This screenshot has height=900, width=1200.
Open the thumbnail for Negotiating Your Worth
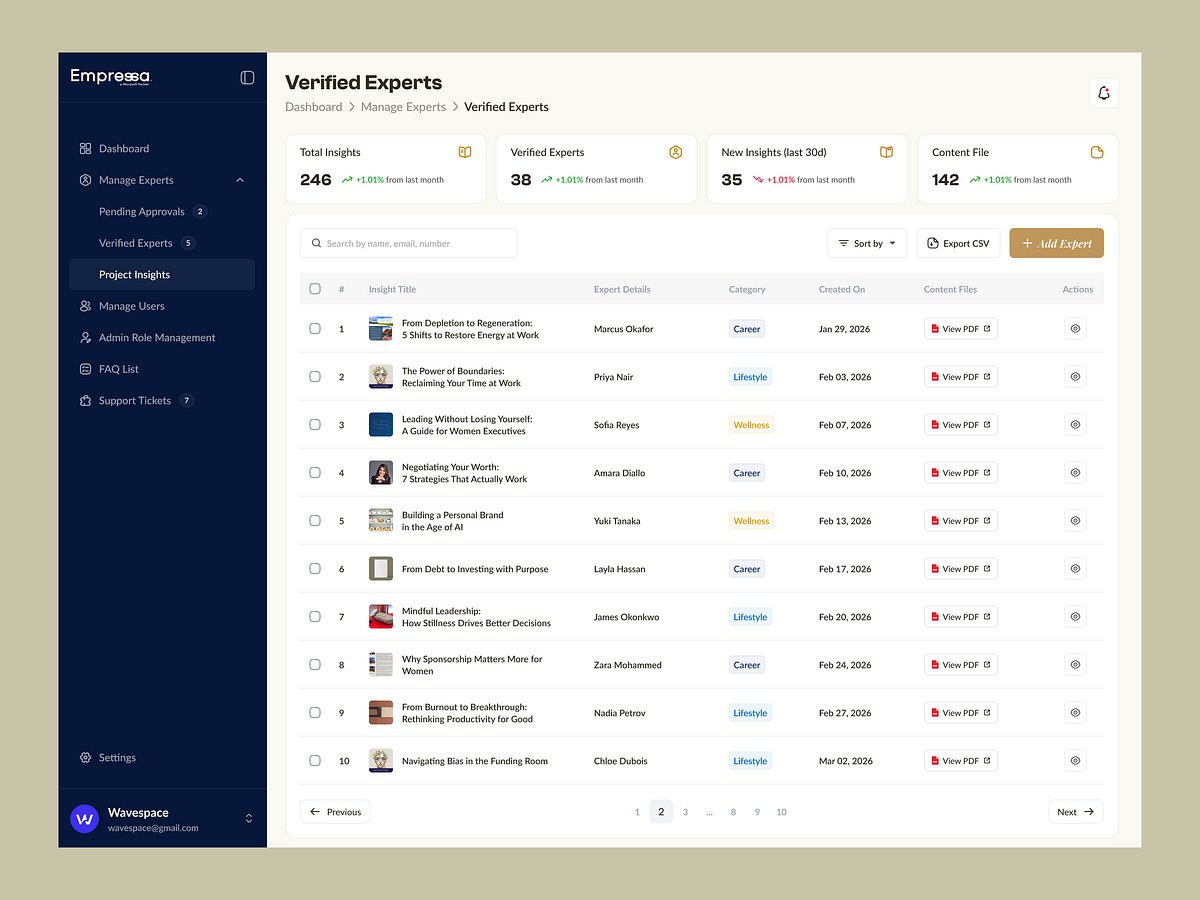tap(381, 473)
